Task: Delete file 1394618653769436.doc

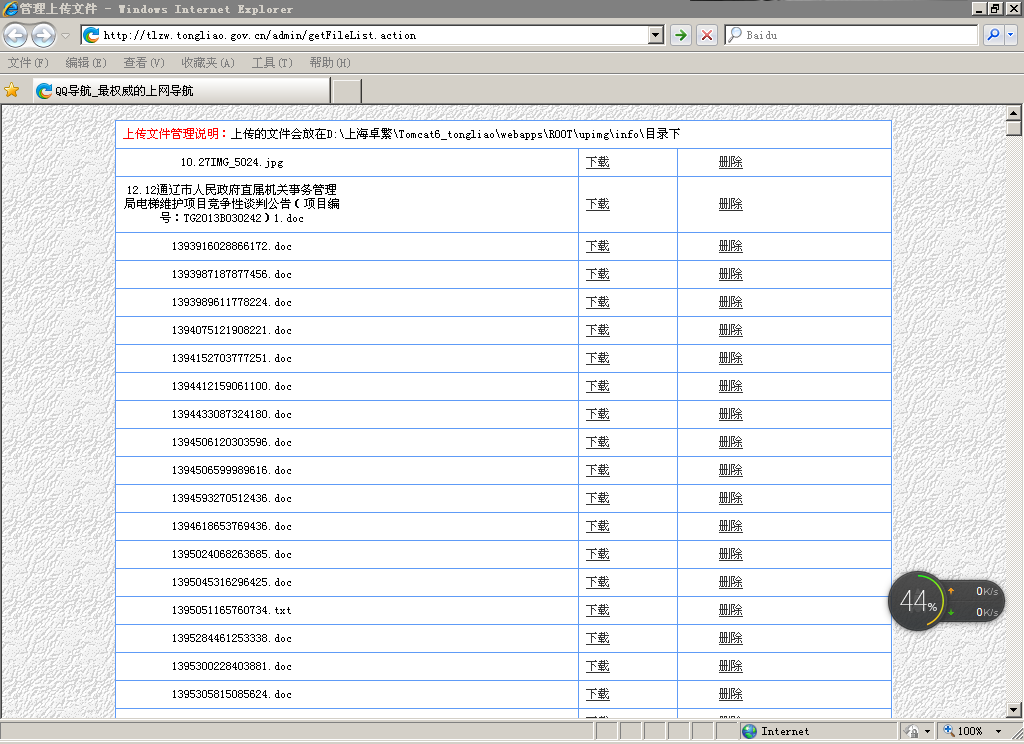Action: (730, 526)
